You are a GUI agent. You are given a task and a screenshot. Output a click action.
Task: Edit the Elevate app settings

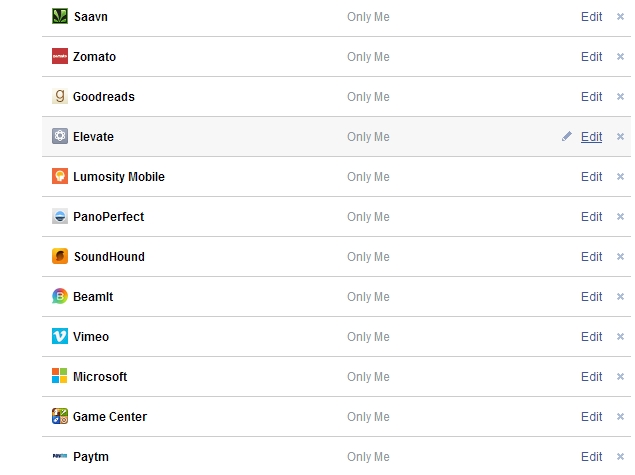591,137
